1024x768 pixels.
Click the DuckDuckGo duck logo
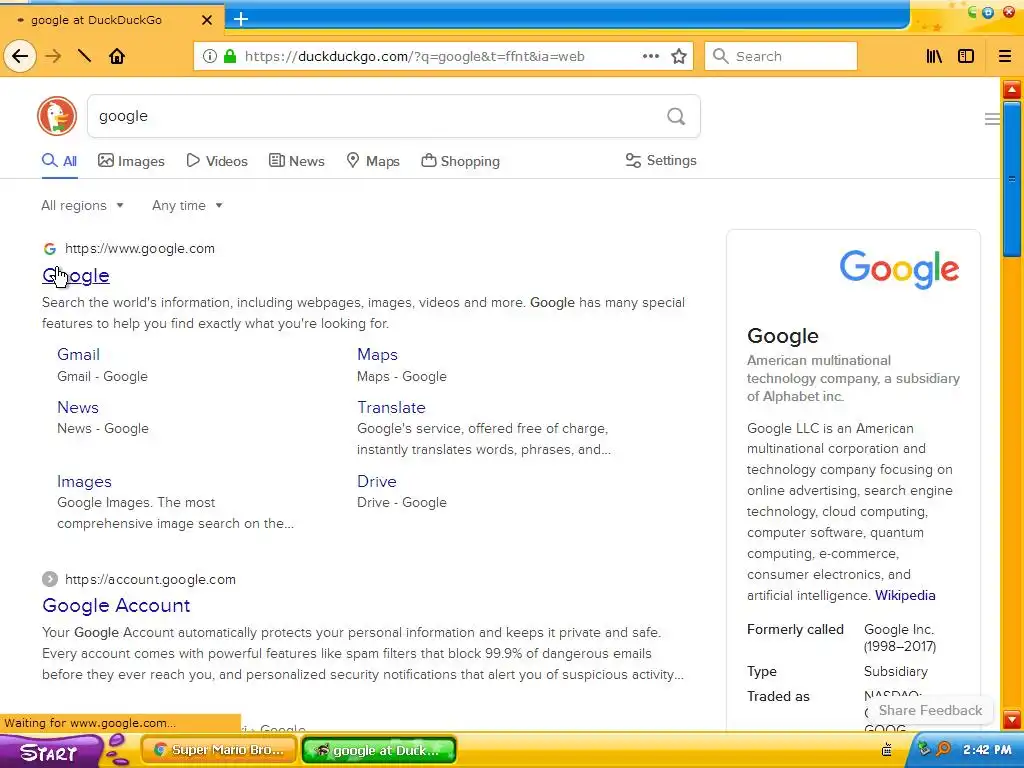tap(57, 116)
